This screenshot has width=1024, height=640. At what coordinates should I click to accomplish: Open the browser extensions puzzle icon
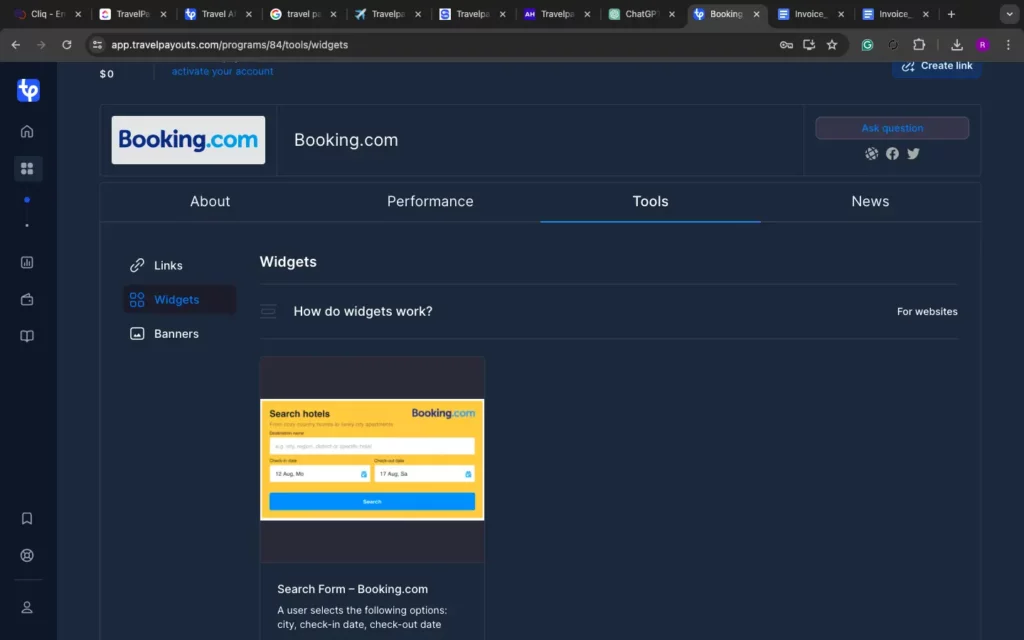[x=919, y=44]
